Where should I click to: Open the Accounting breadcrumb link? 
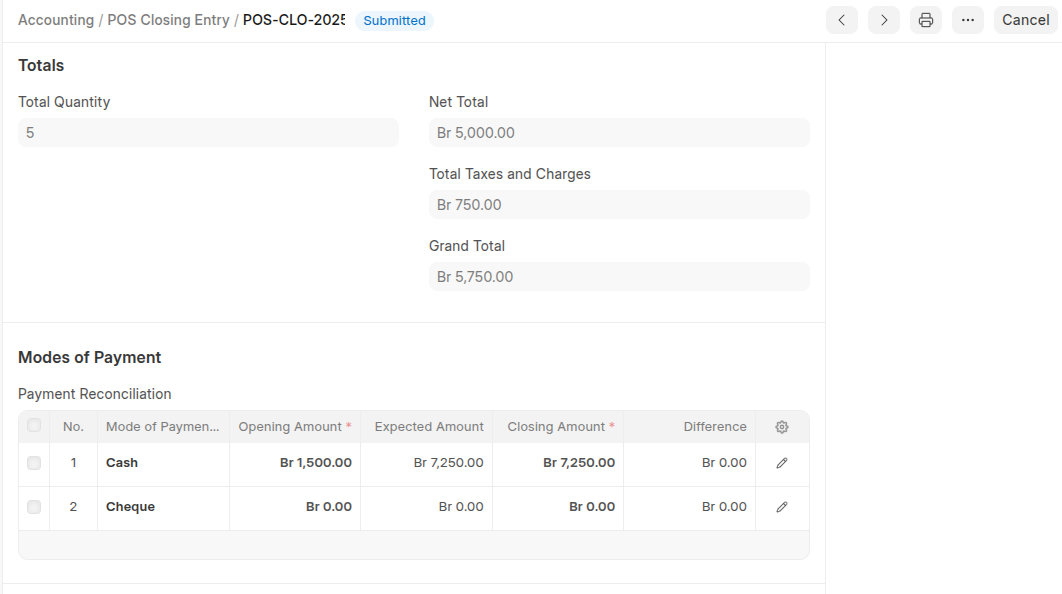tap(56, 20)
